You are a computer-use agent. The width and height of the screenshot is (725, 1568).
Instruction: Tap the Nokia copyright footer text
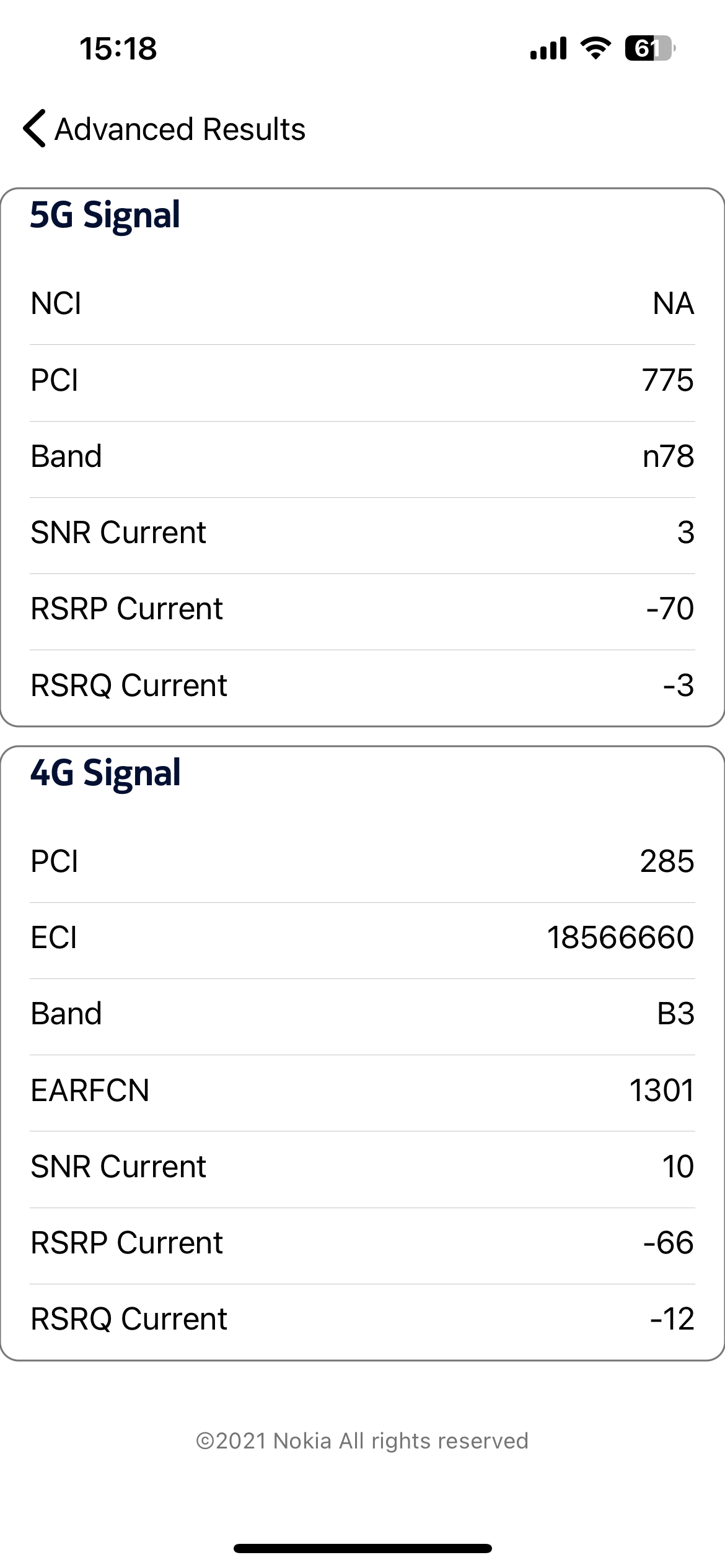click(x=362, y=1441)
